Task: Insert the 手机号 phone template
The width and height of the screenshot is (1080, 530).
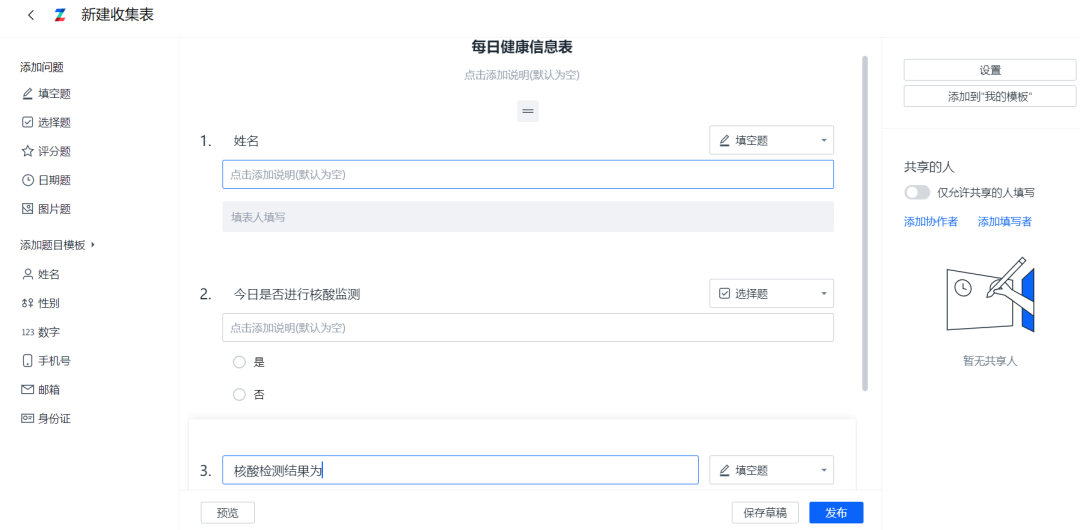Action: click(46, 360)
